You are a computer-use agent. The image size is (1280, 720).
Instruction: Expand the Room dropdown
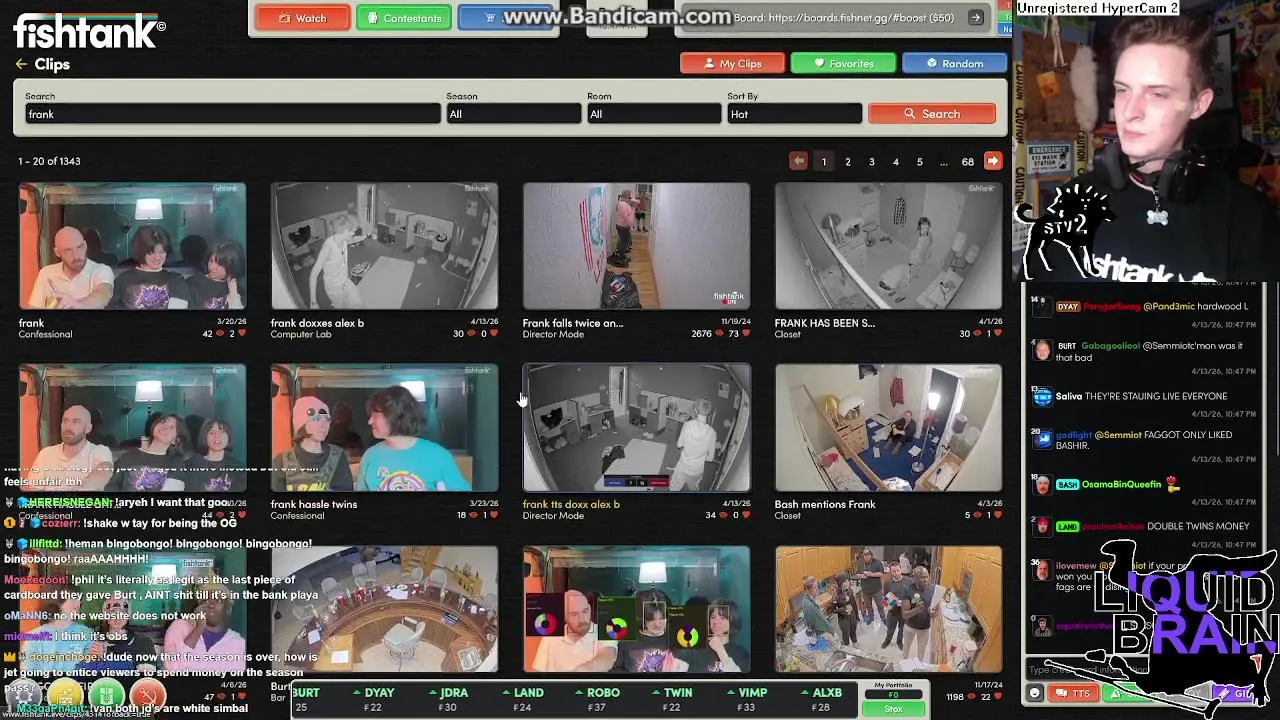click(x=654, y=114)
